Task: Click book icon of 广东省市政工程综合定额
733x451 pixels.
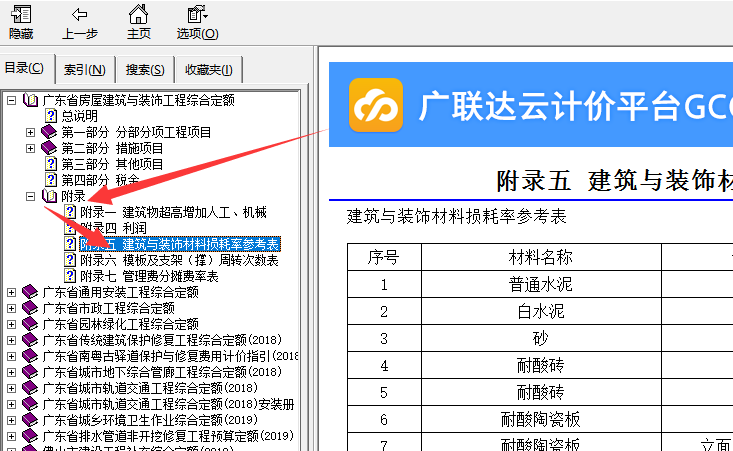Action: point(30,308)
